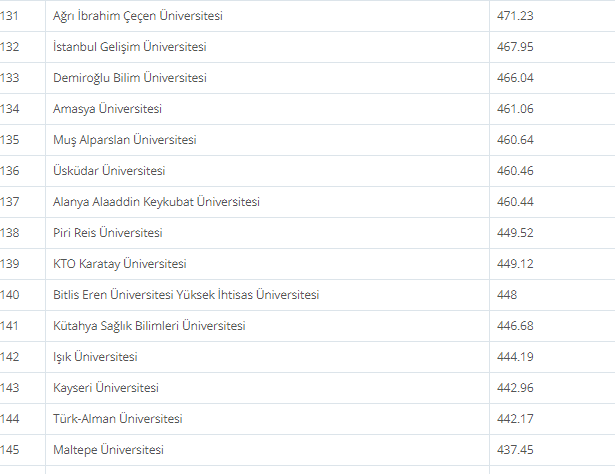615x474 pixels.
Task: Select rank number 134
Action: click(9, 109)
